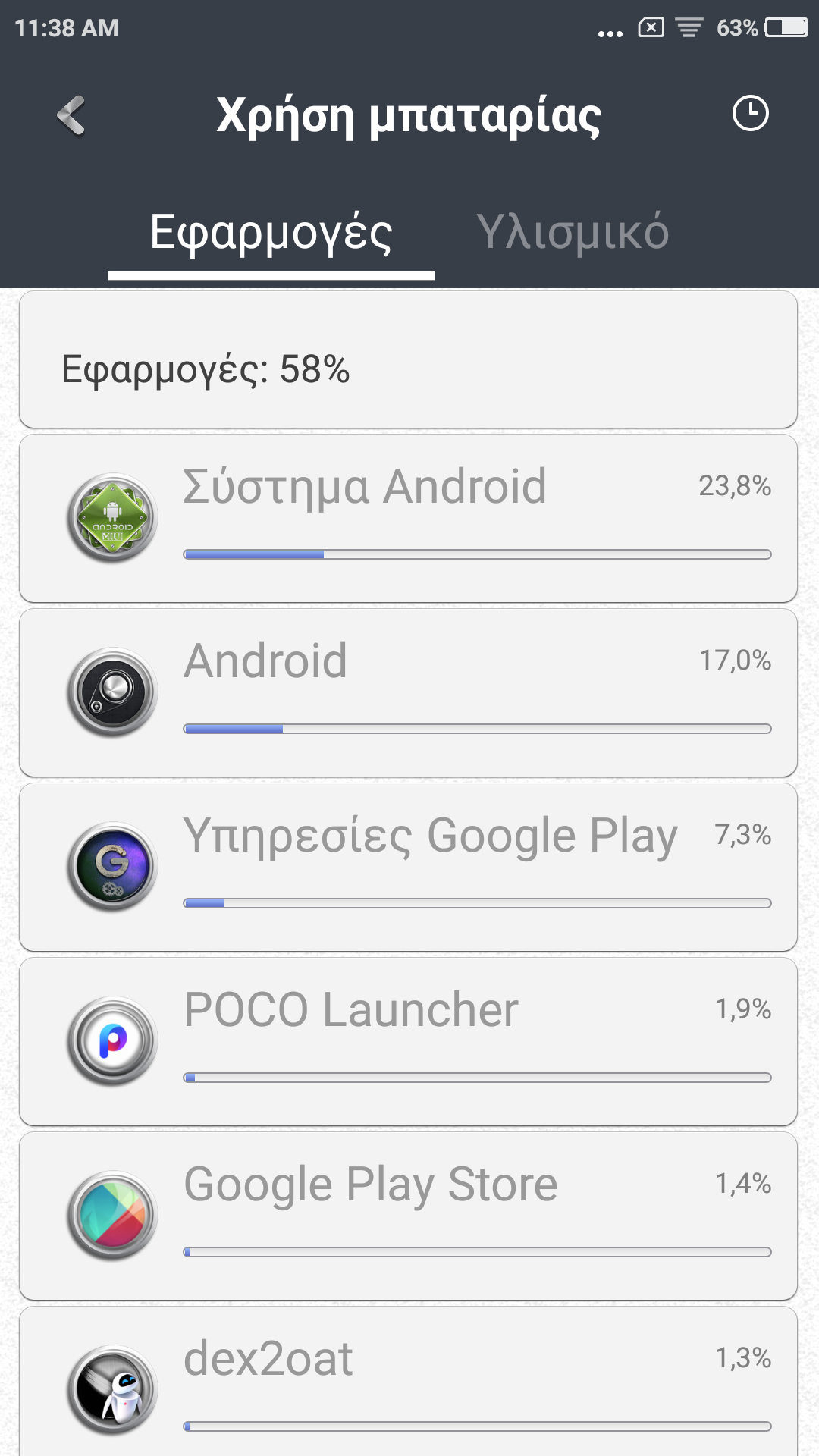Tap the Σύστημα Android app icon
The image size is (819, 1456).
tap(112, 518)
